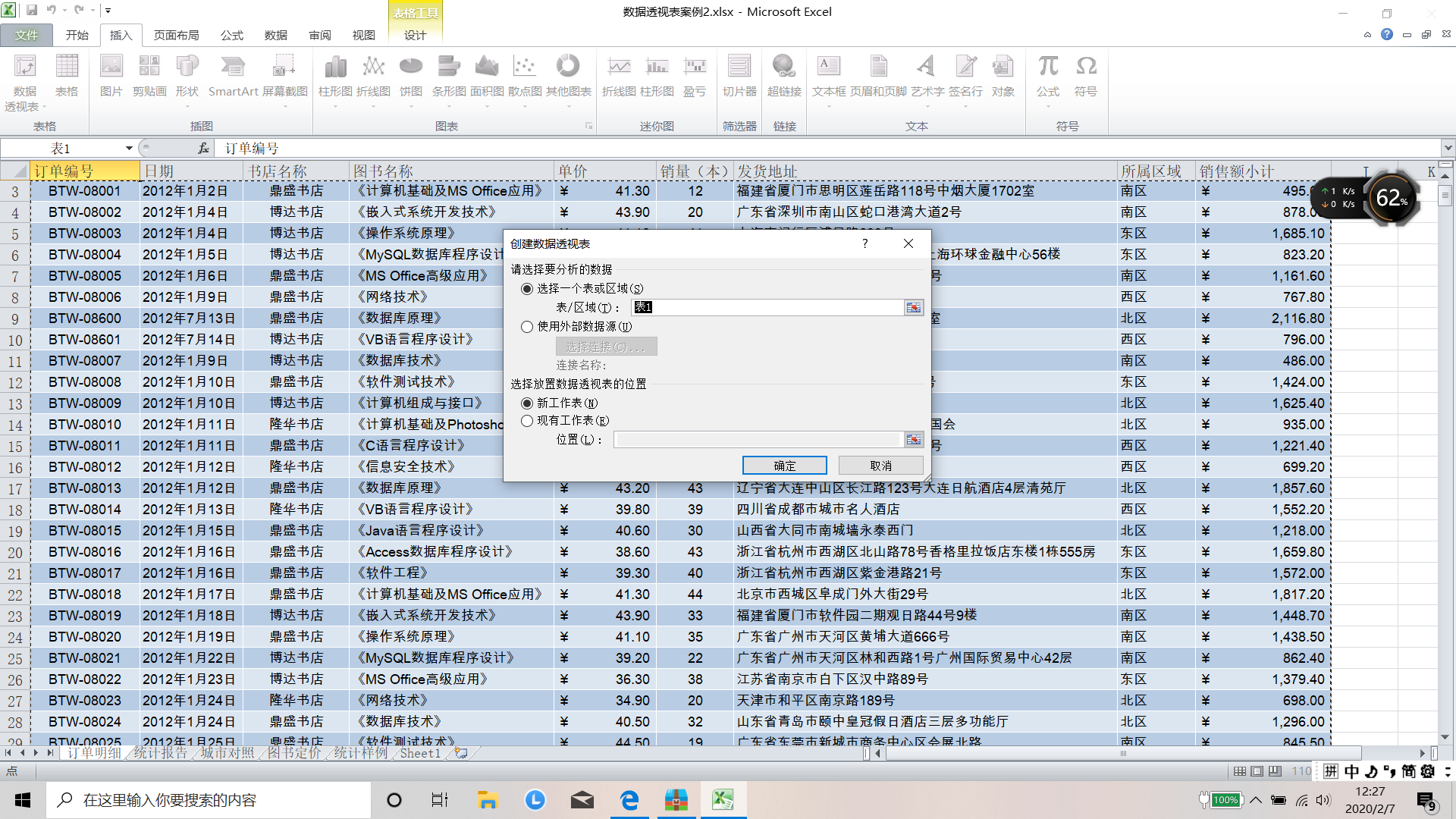Image resolution: width=1456 pixels, height=819 pixels.
Task: Confirm the dialog with 确定
Action: [x=784, y=466]
